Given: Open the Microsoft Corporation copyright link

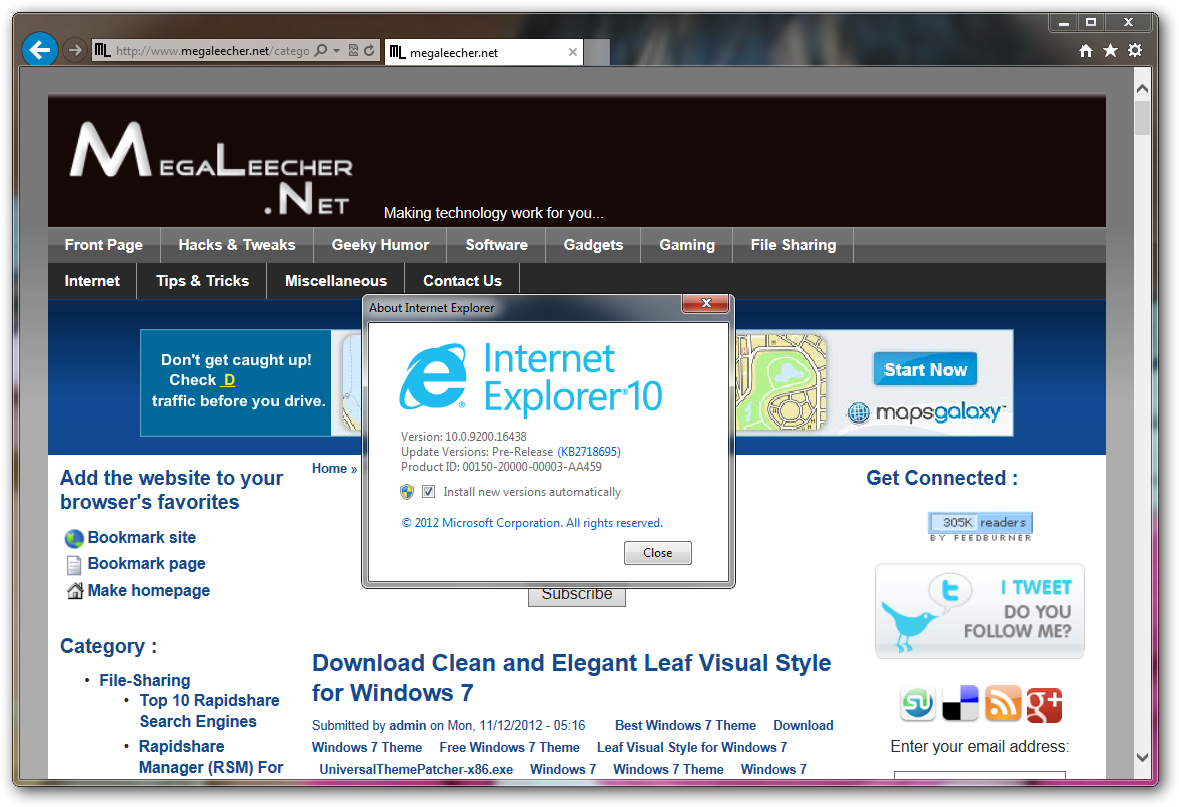Looking at the screenshot, I should coord(532,523).
